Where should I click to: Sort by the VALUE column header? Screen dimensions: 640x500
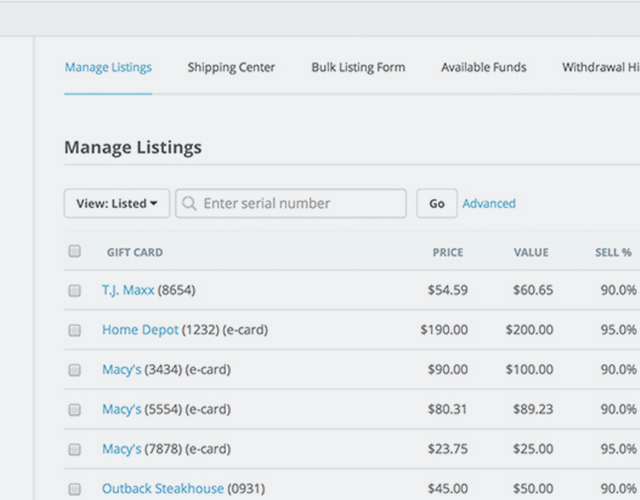(531, 253)
